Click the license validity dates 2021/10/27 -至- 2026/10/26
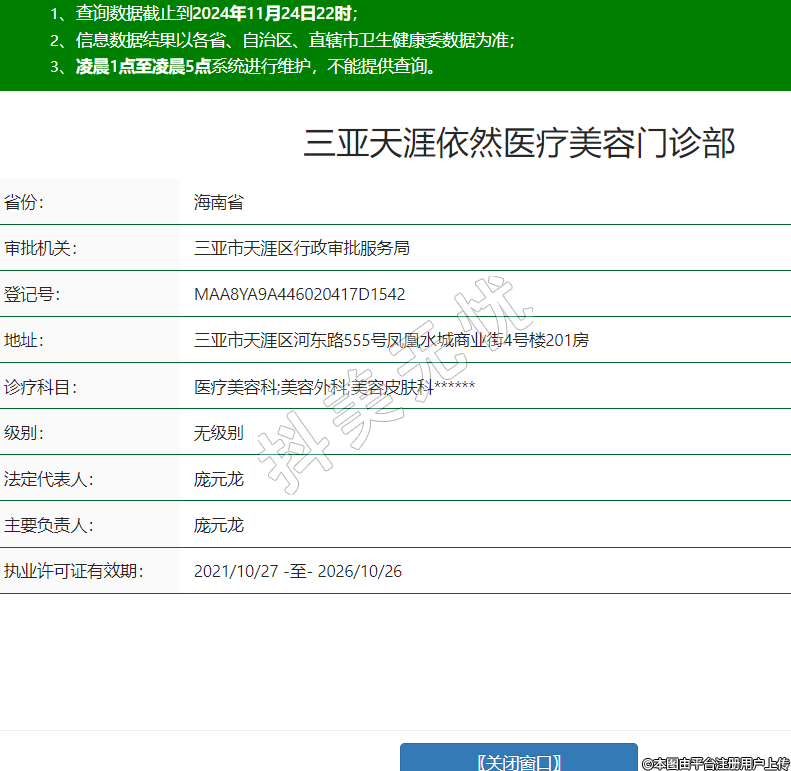Image resolution: width=791 pixels, height=771 pixels. click(x=297, y=571)
